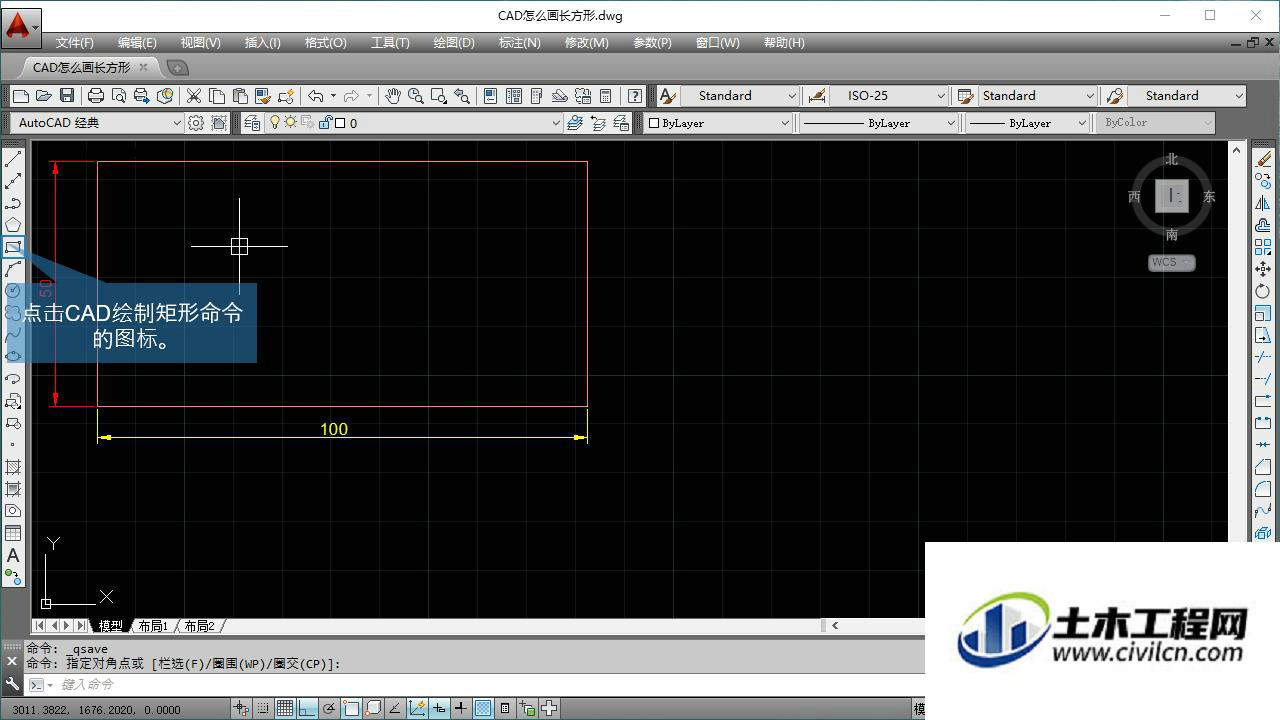This screenshot has height=720, width=1280.
Task: Click the layer 0 color swatch
Action: pos(340,123)
